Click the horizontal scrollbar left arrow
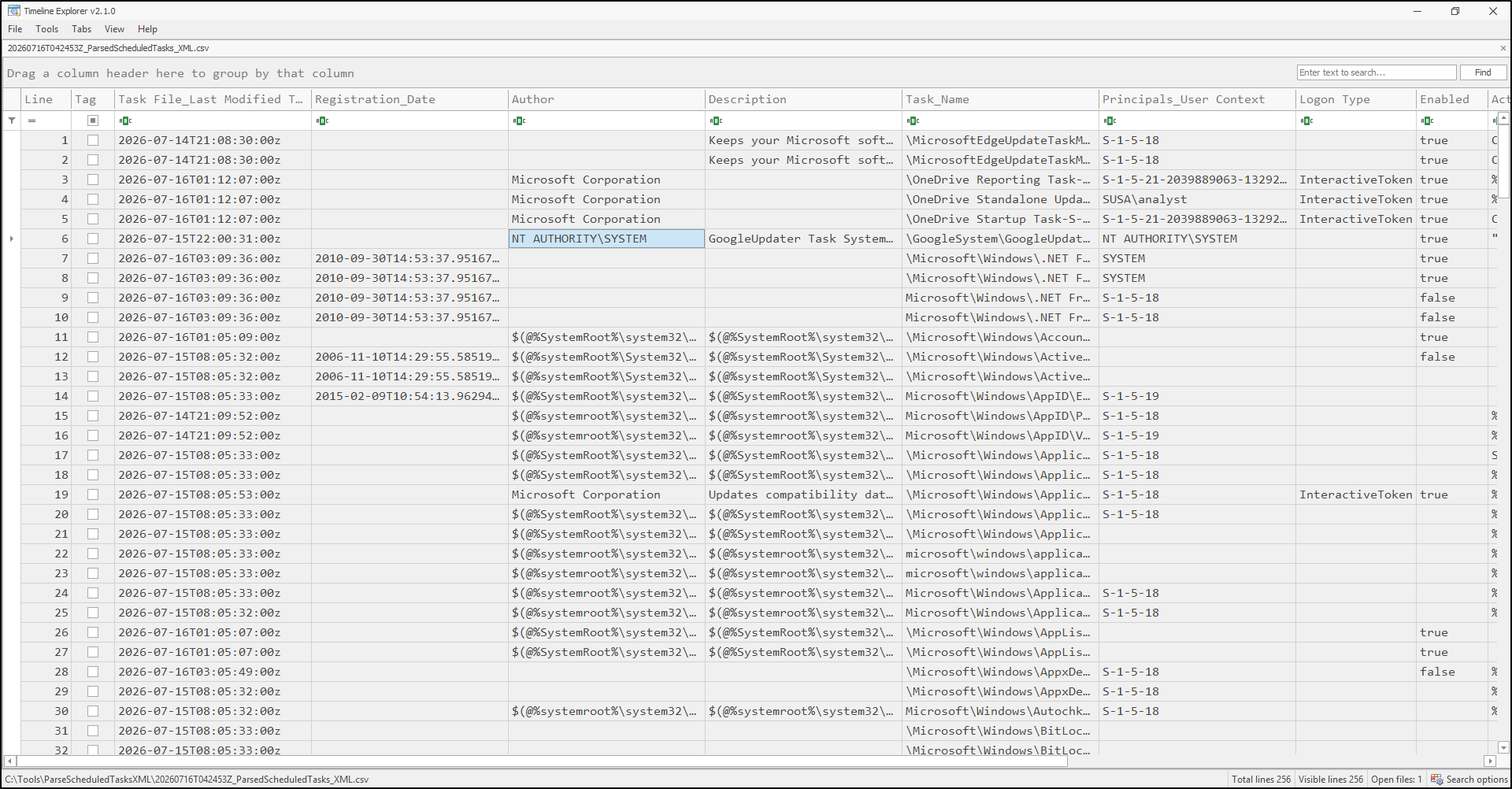 pos(9,761)
